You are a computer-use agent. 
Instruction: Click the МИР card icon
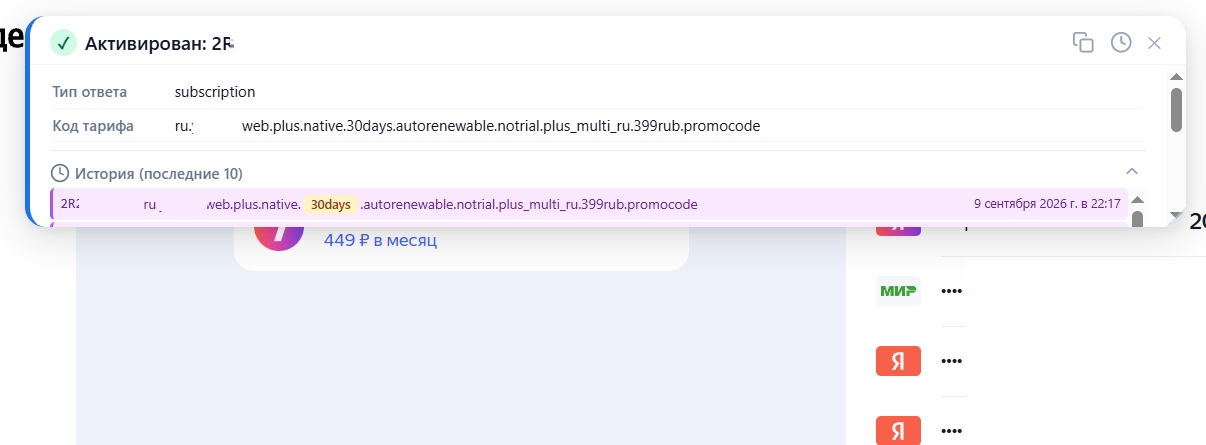click(898, 291)
